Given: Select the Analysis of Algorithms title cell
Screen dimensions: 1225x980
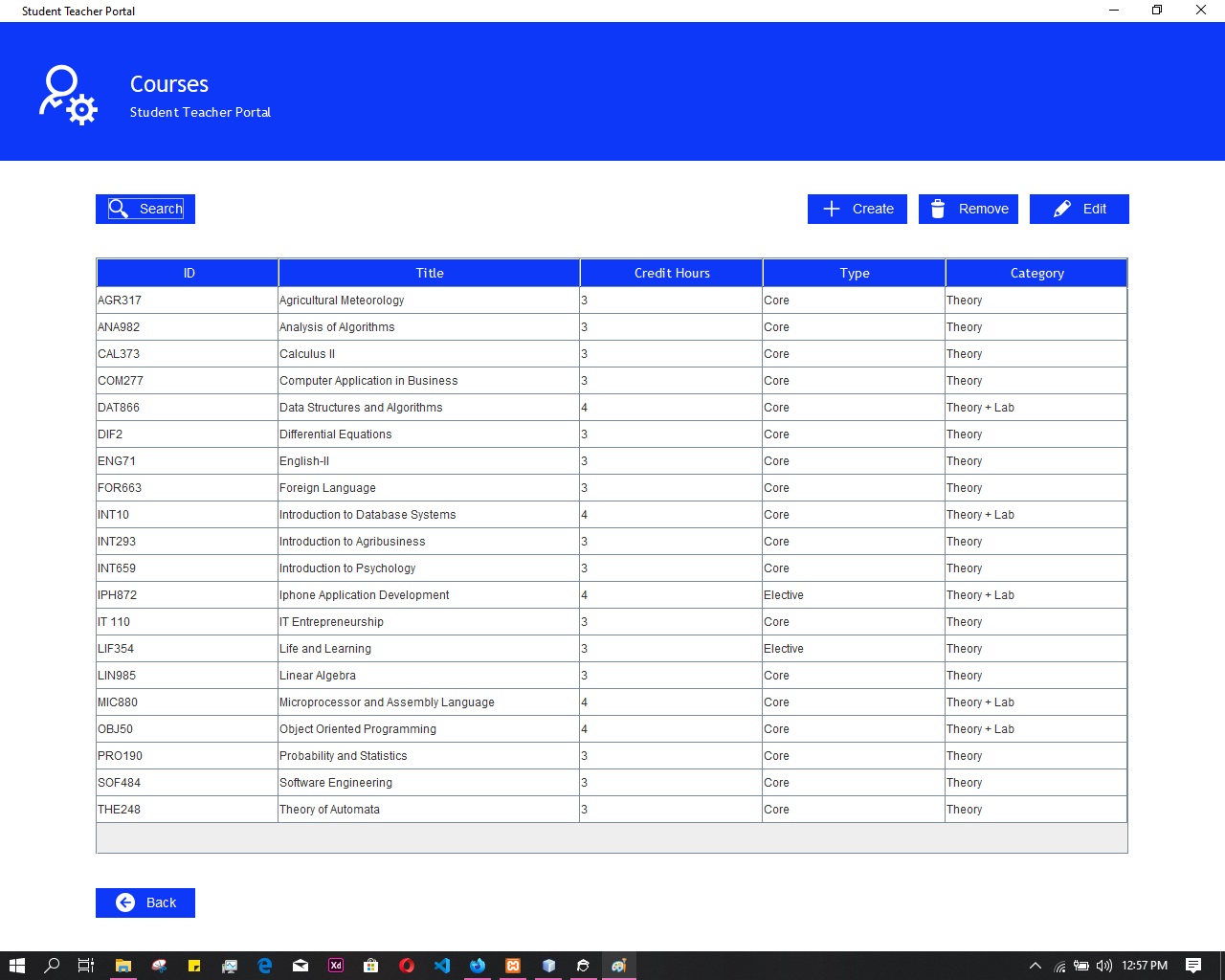Looking at the screenshot, I should point(429,327).
